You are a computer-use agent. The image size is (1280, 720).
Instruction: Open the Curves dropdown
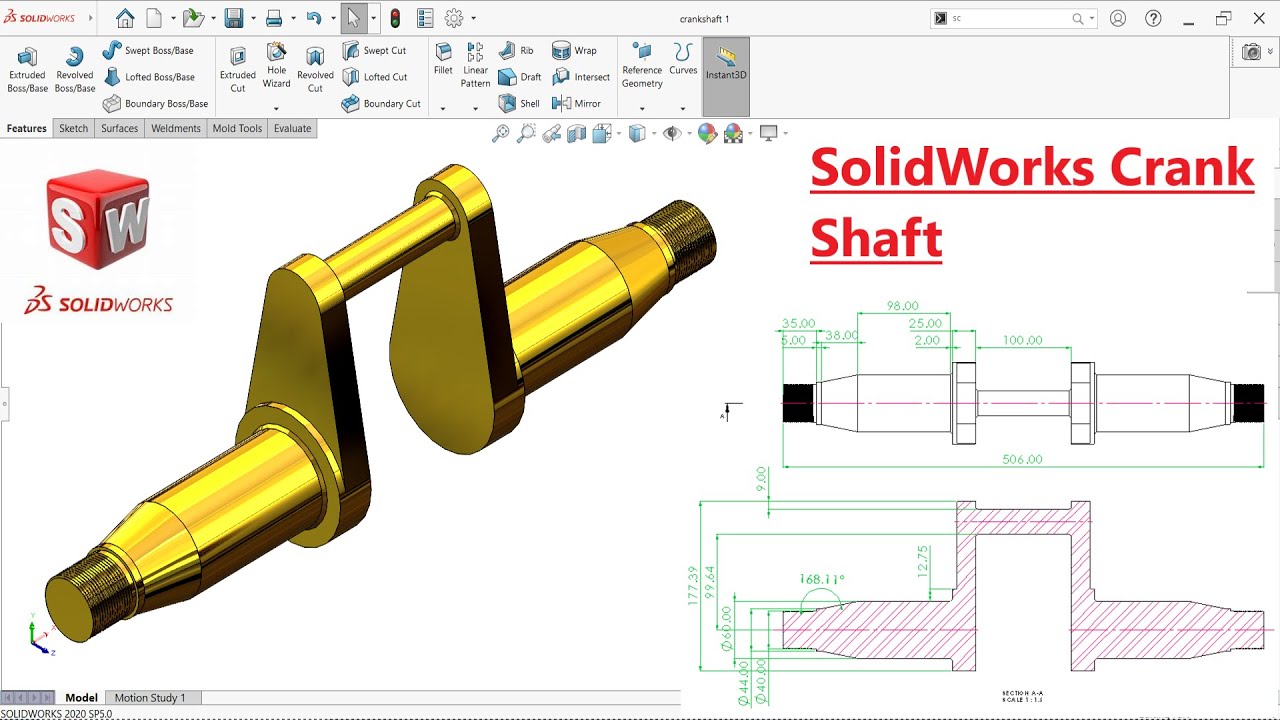point(683,108)
